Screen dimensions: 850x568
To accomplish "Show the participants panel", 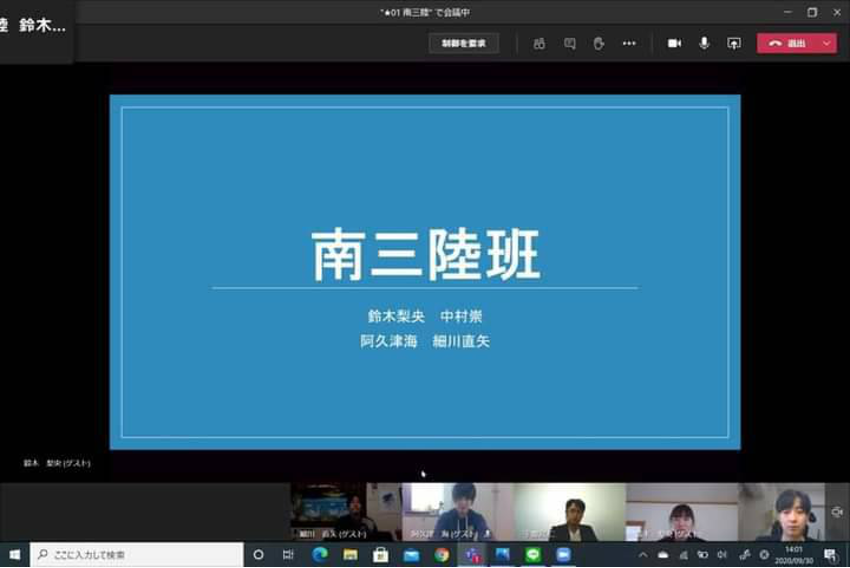I will tap(539, 43).
